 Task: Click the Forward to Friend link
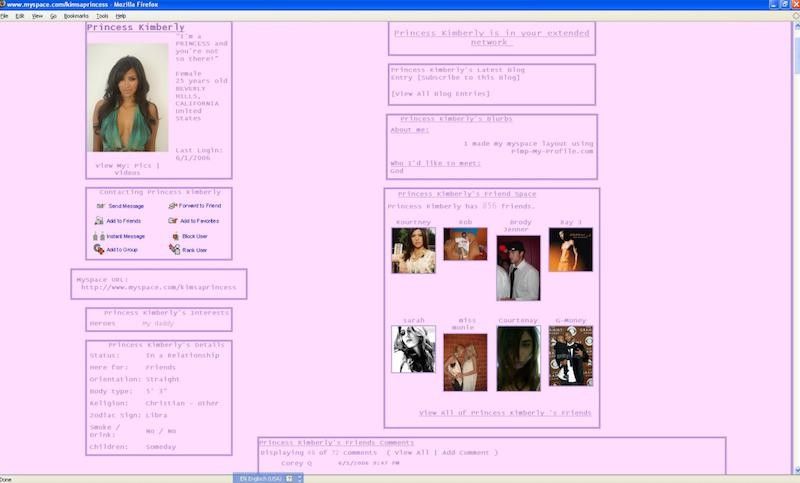pyautogui.click(x=200, y=206)
